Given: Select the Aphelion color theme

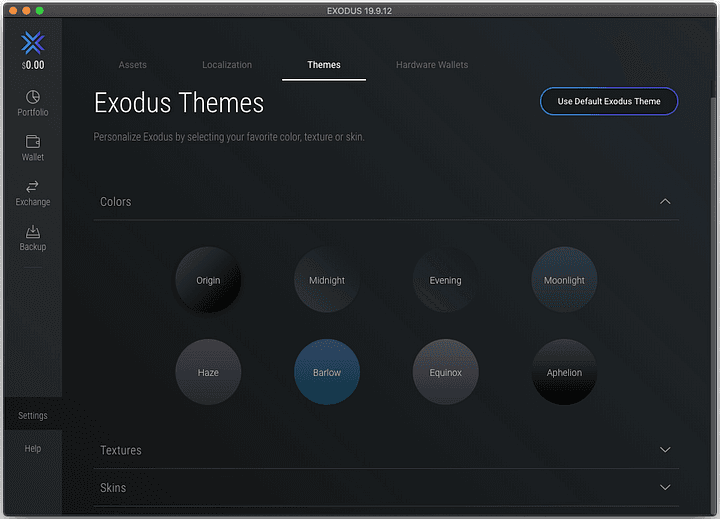Looking at the screenshot, I should pyautogui.click(x=564, y=372).
